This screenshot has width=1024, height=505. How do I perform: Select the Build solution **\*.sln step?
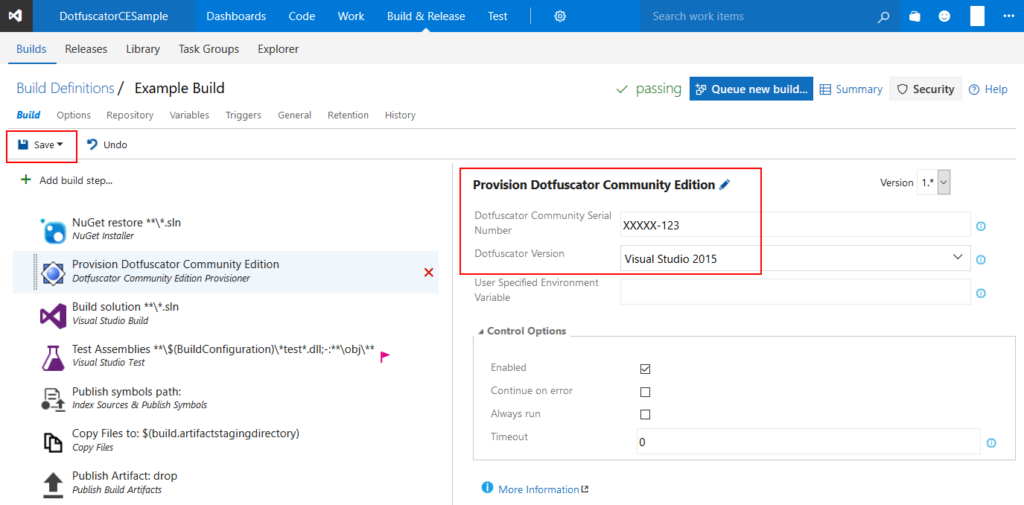(x=225, y=314)
